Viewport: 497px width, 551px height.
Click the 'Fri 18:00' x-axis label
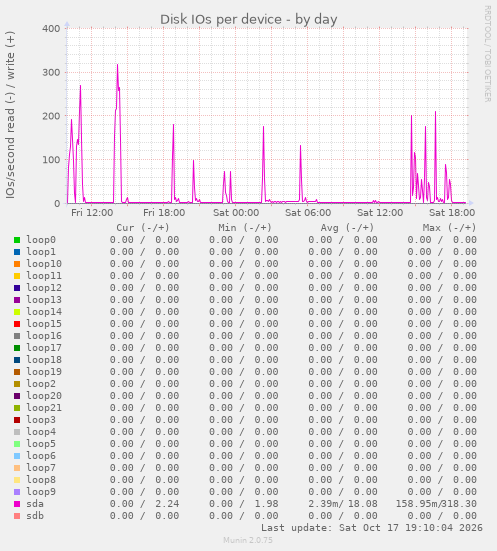coord(164,213)
